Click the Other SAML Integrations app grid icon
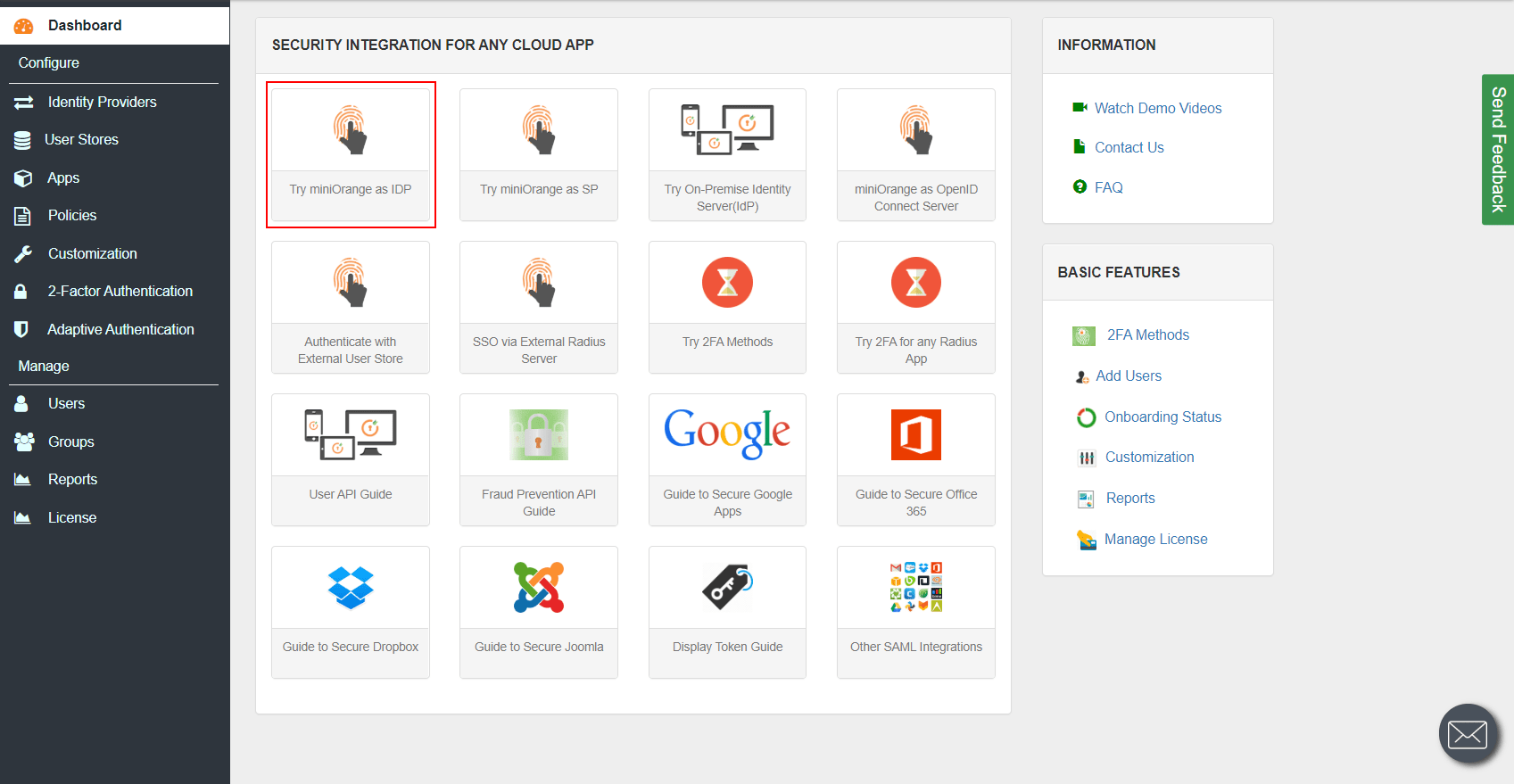Screen dimensions: 1514x784 (916, 587)
